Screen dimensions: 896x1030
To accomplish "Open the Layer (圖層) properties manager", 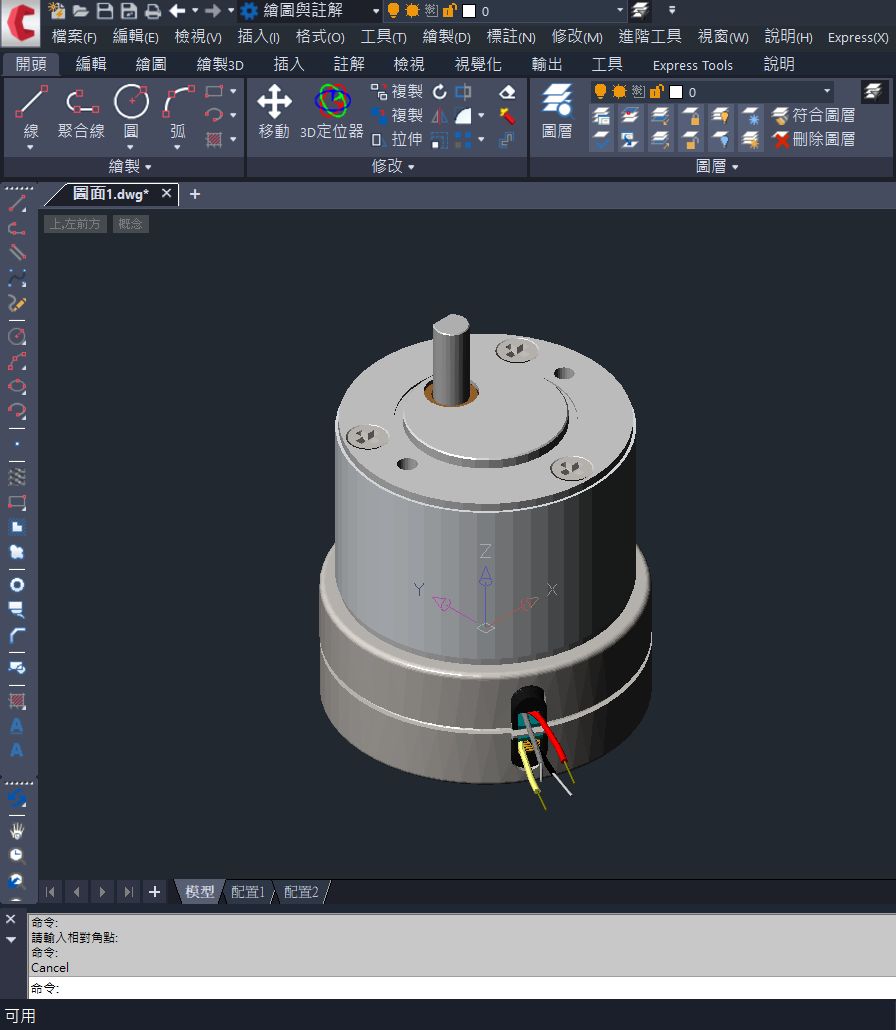I will [557, 112].
